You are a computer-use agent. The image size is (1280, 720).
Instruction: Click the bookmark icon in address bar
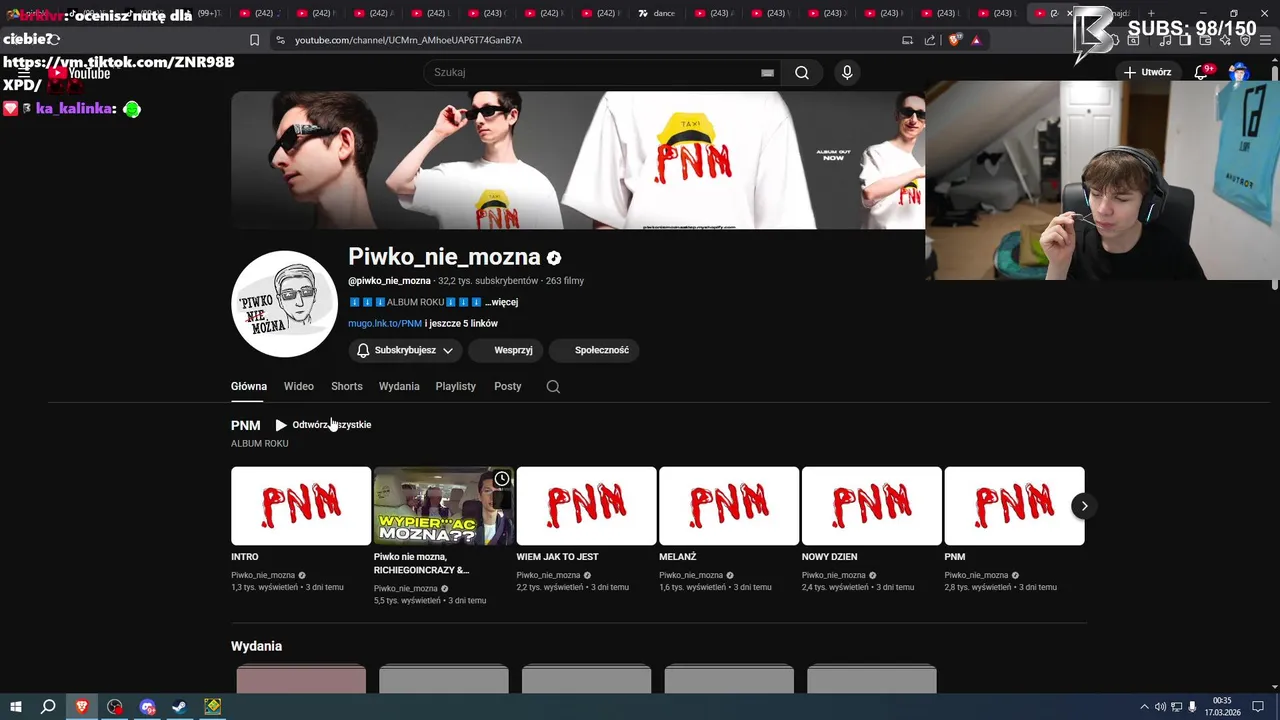(x=254, y=40)
